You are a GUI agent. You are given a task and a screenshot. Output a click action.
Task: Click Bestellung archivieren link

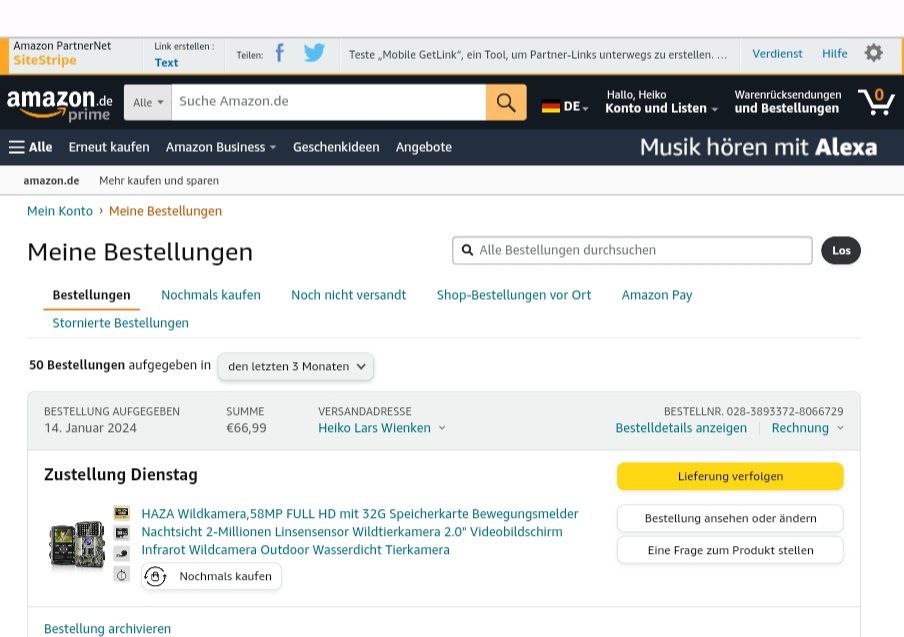pos(107,629)
